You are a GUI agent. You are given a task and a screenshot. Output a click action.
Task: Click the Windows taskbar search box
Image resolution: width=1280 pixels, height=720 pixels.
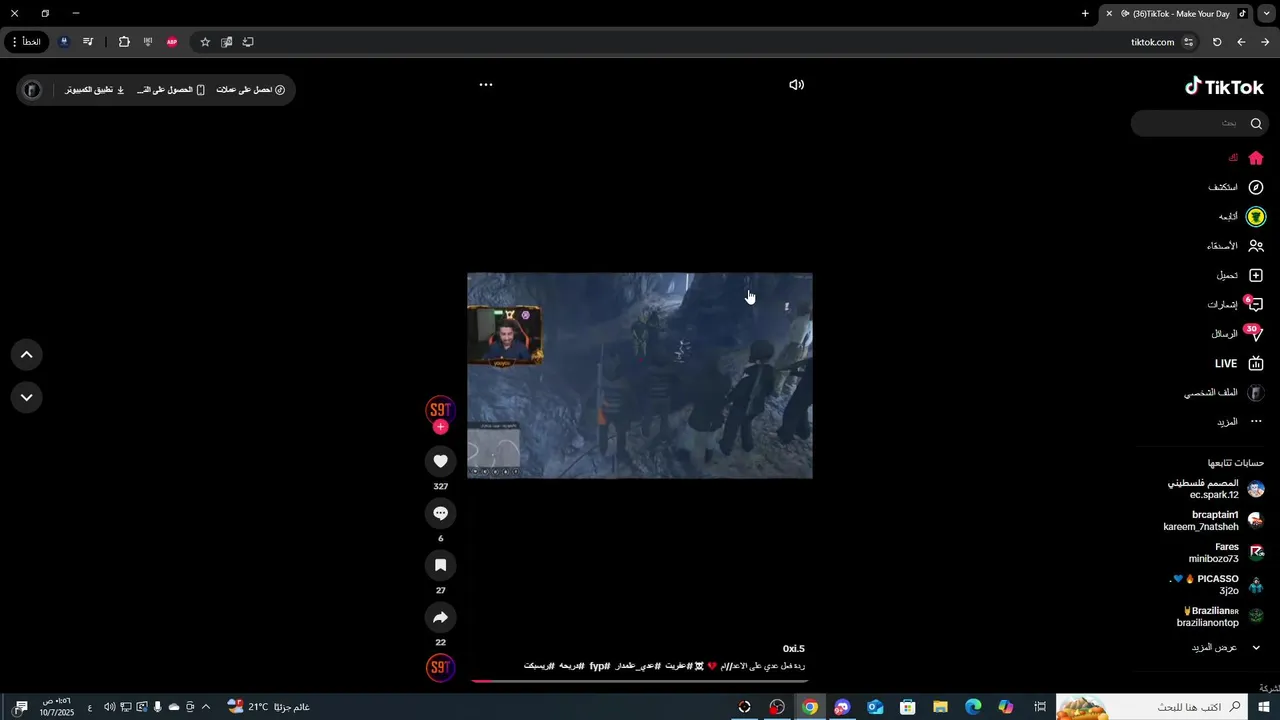pos(1152,707)
